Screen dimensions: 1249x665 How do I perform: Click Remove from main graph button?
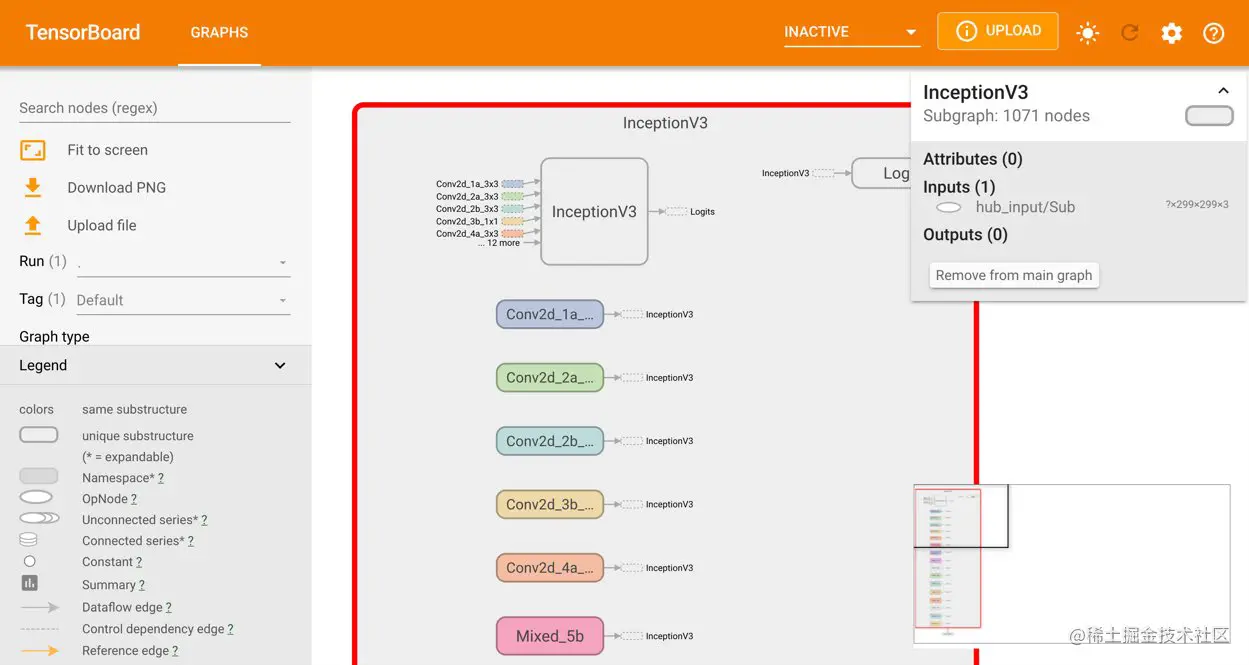1014,275
